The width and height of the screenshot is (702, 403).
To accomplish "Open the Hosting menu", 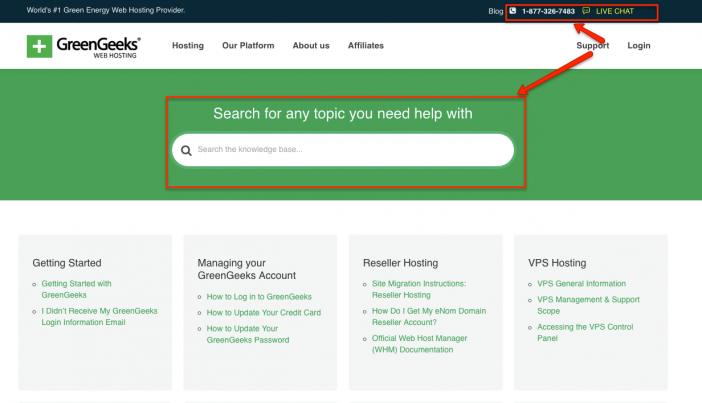I will coord(188,45).
